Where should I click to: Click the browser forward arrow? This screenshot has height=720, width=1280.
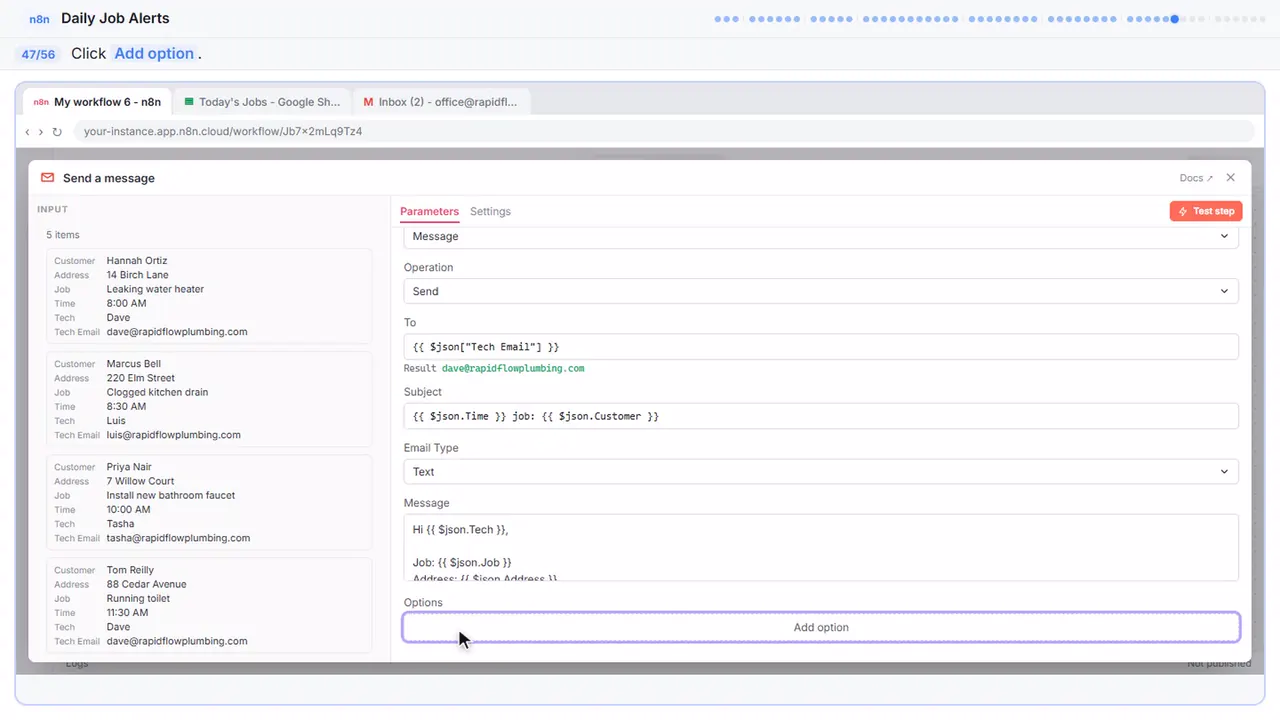41,131
